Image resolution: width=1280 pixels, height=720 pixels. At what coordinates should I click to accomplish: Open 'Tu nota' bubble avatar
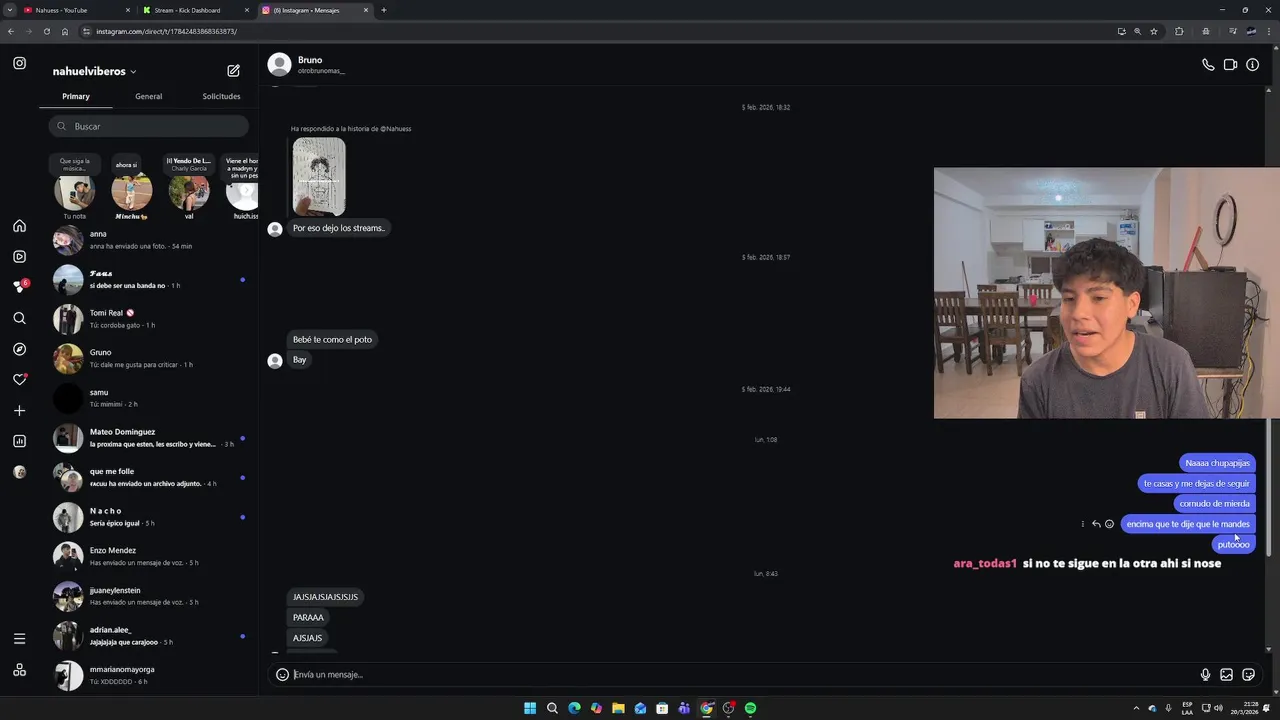[75, 192]
